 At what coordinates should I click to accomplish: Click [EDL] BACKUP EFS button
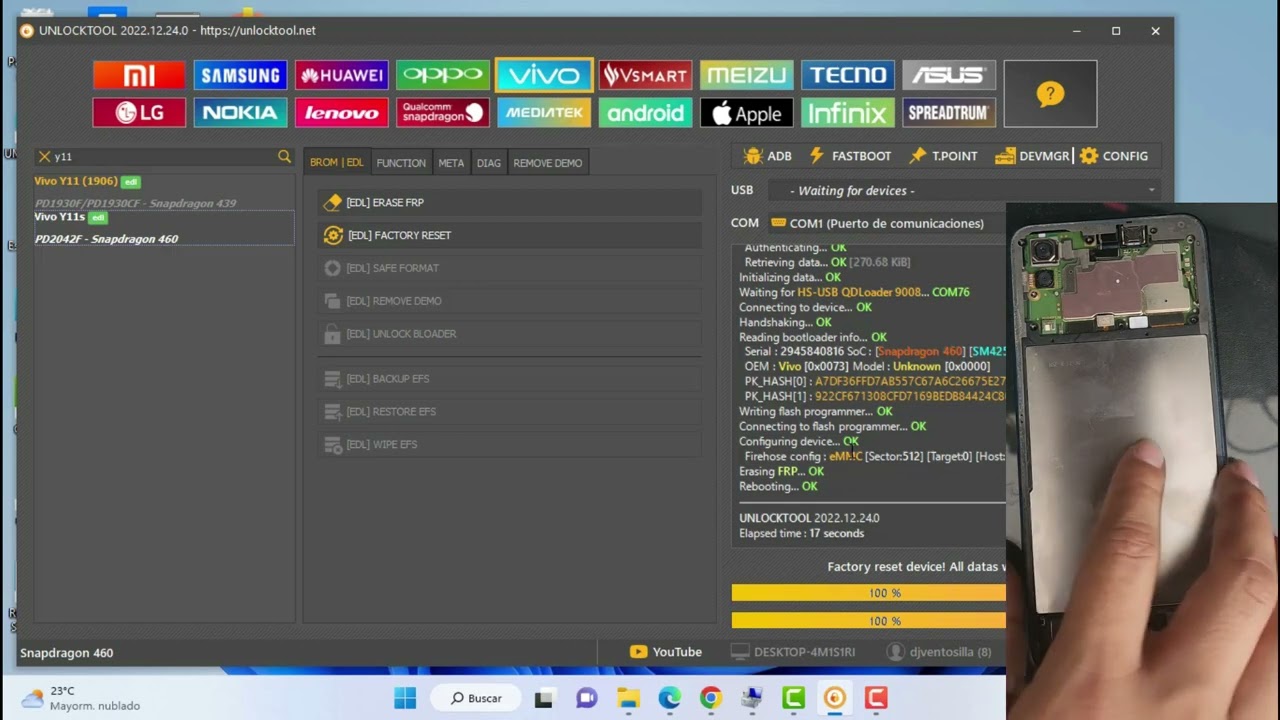[x=509, y=379]
